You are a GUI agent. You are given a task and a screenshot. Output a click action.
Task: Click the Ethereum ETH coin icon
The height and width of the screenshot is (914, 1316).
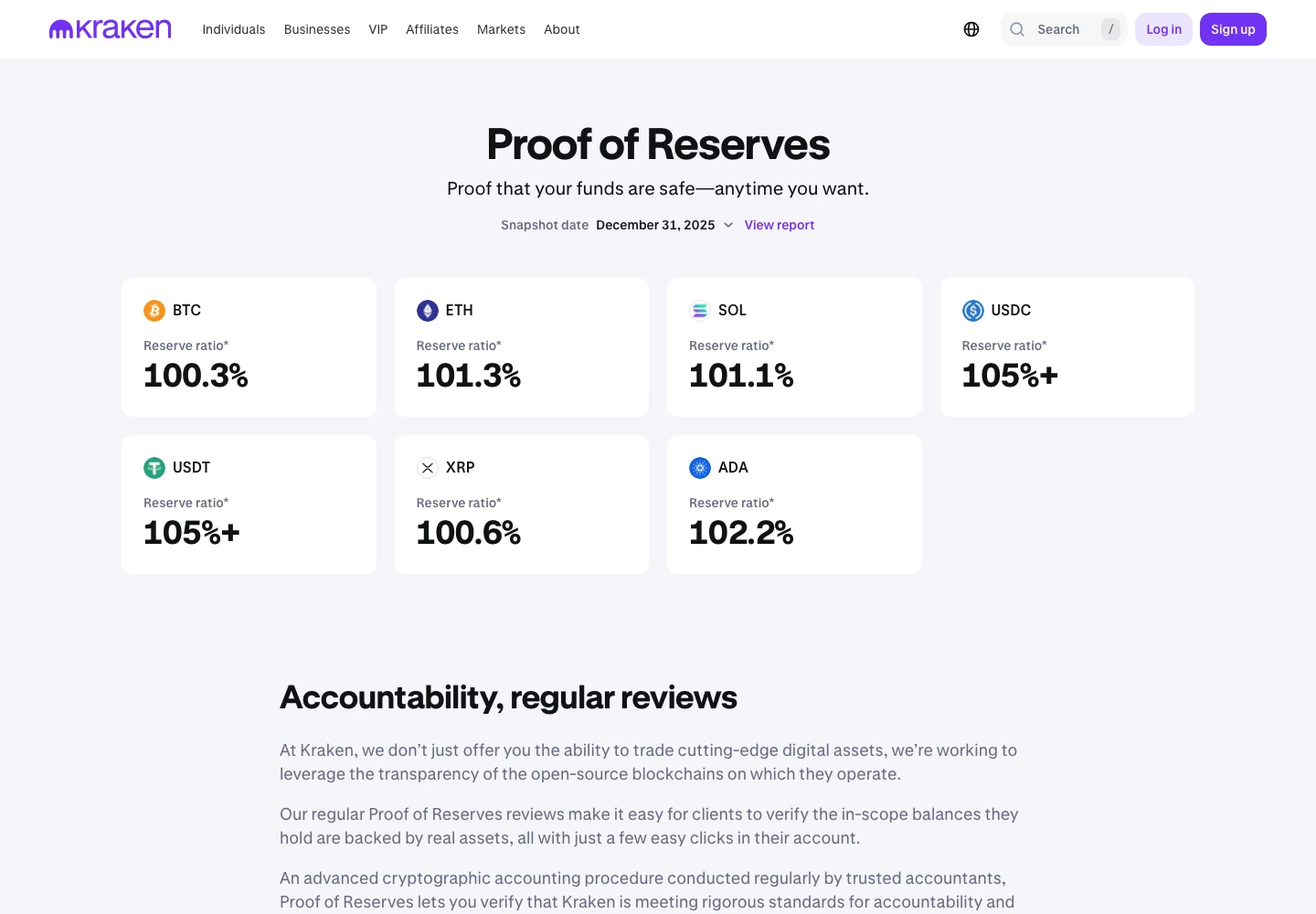tap(428, 311)
